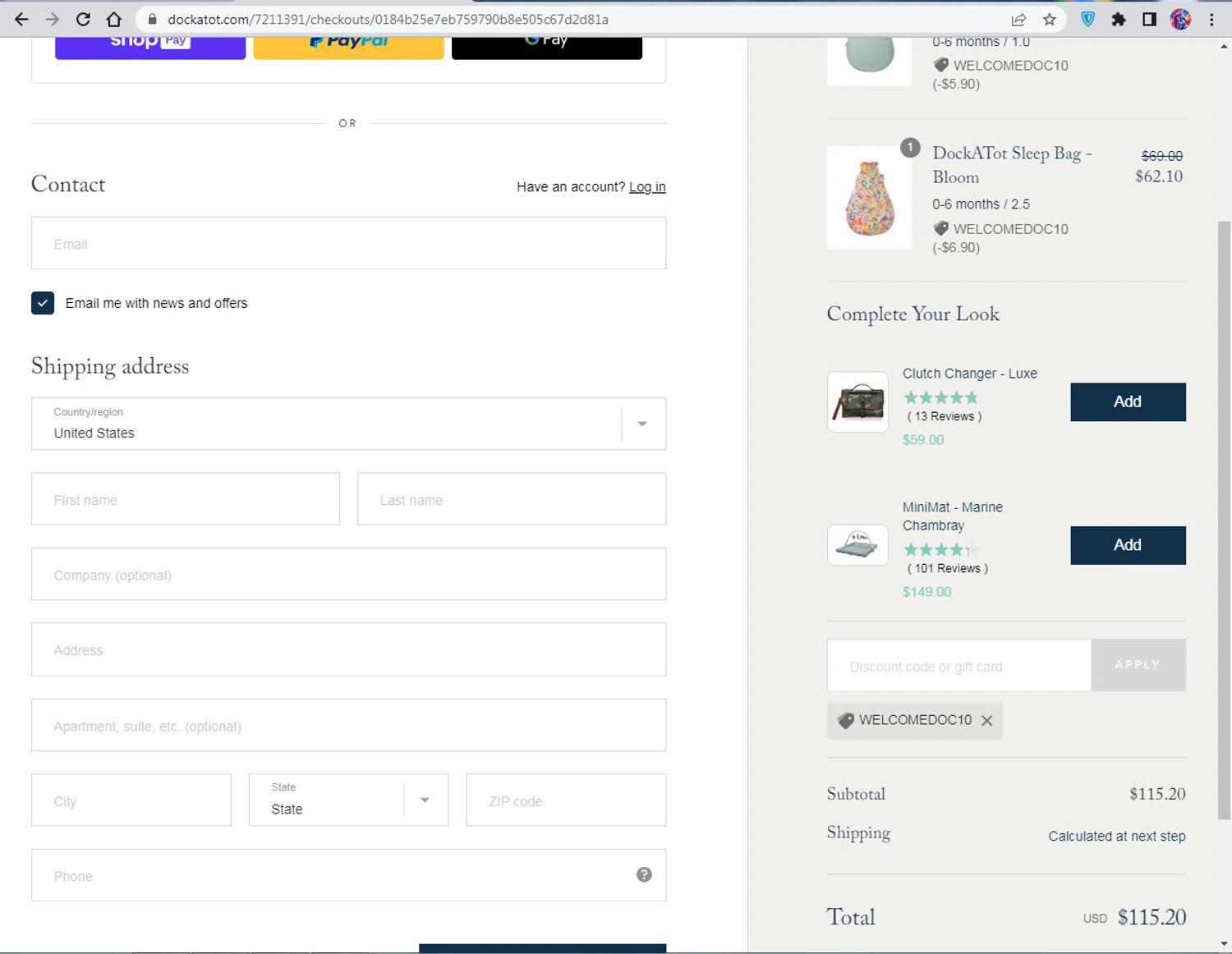Bookmark this page with the star
The height and width of the screenshot is (954, 1232).
click(1049, 19)
